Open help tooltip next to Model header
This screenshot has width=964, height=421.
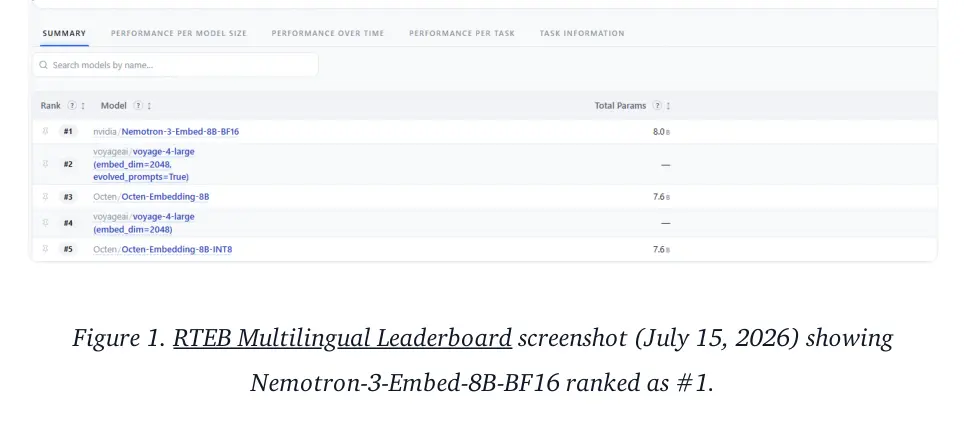(x=138, y=106)
